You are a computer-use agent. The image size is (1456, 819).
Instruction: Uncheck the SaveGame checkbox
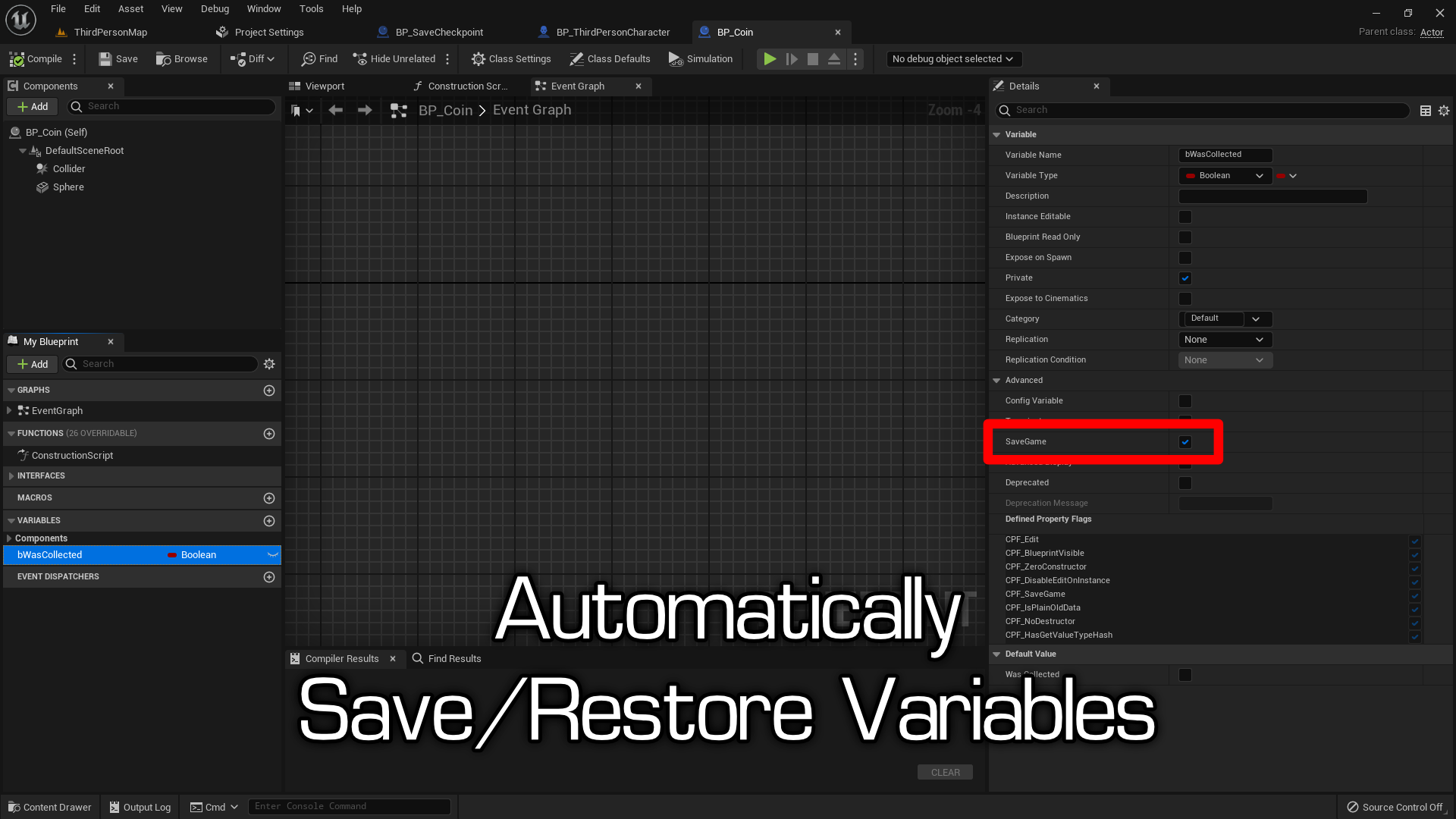(x=1185, y=442)
